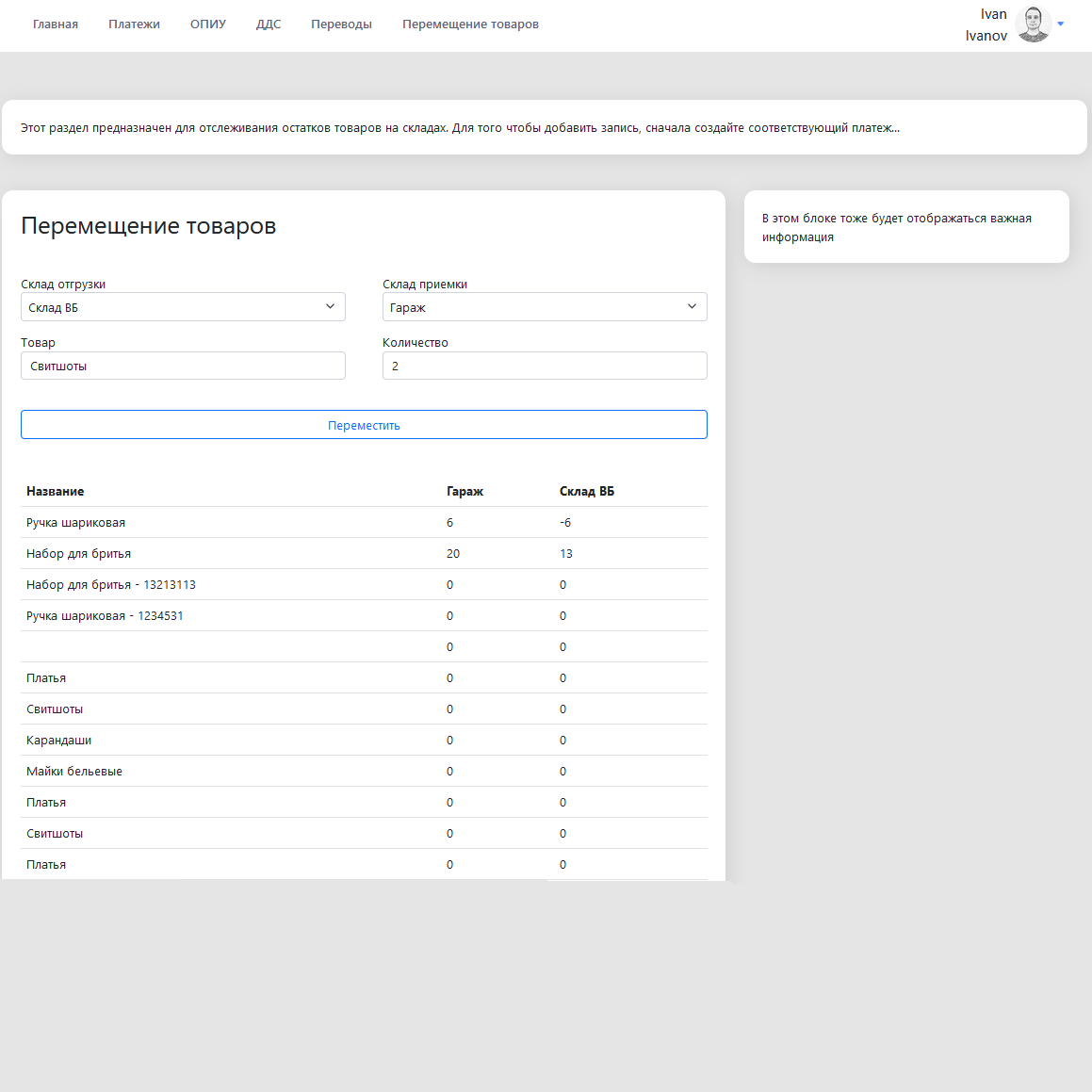The image size is (1092, 1092).
Task: Click the Ivan Ivanov user name
Action: pyautogui.click(x=986, y=25)
